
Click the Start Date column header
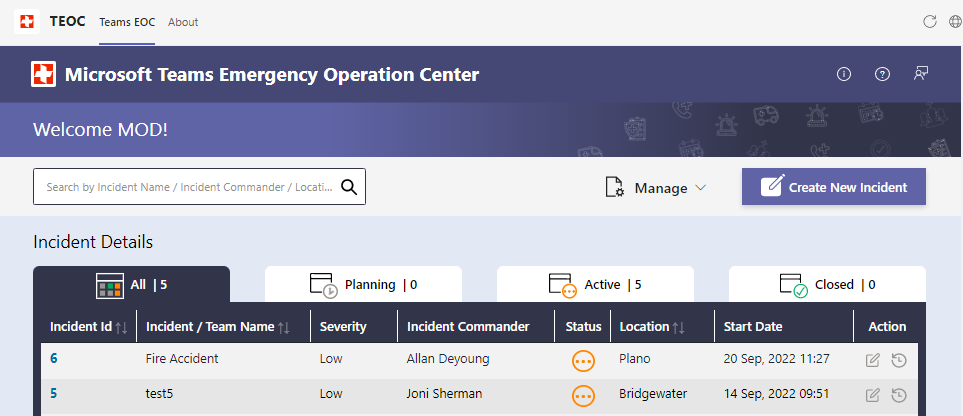coord(753,327)
